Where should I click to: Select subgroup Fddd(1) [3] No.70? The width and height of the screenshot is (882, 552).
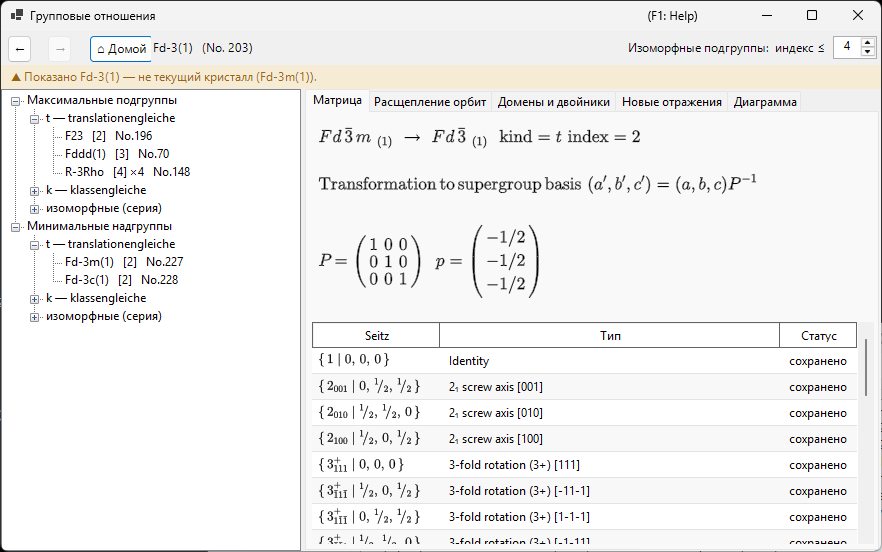pos(116,154)
